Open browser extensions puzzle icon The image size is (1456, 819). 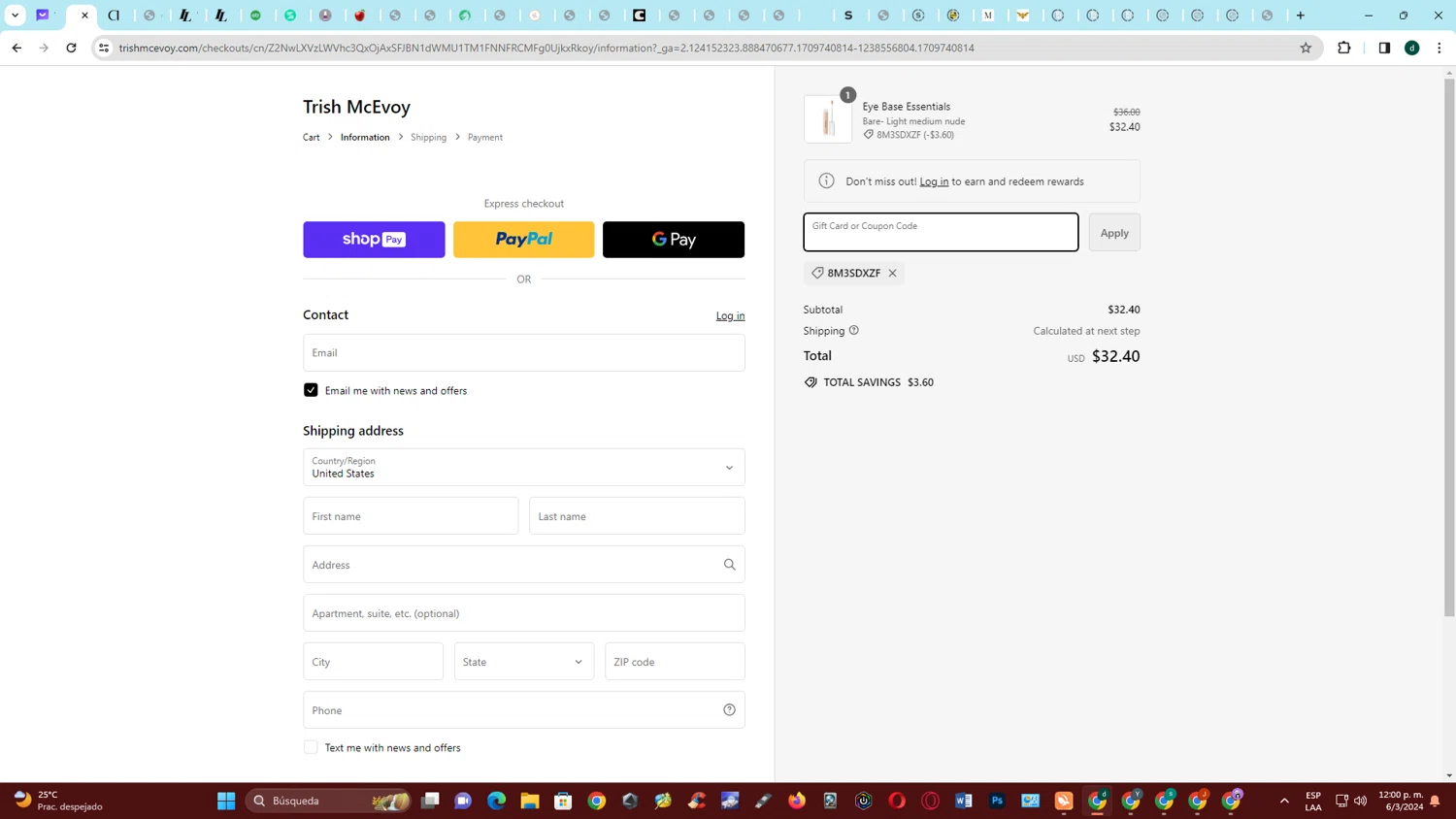1344,48
